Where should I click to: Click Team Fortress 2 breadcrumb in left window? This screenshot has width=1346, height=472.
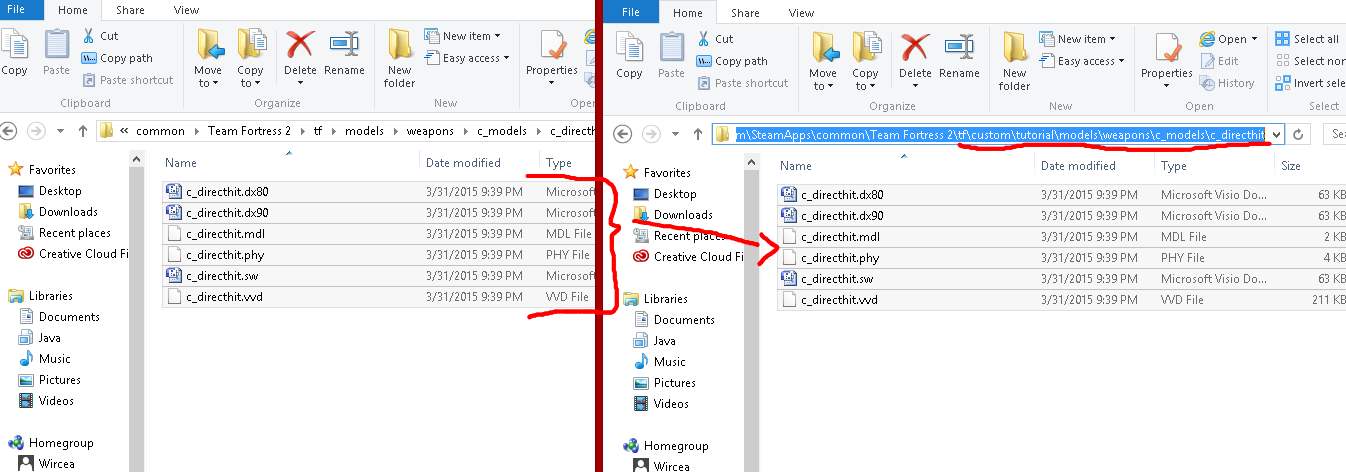pyautogui.click(x=248, y=131)
